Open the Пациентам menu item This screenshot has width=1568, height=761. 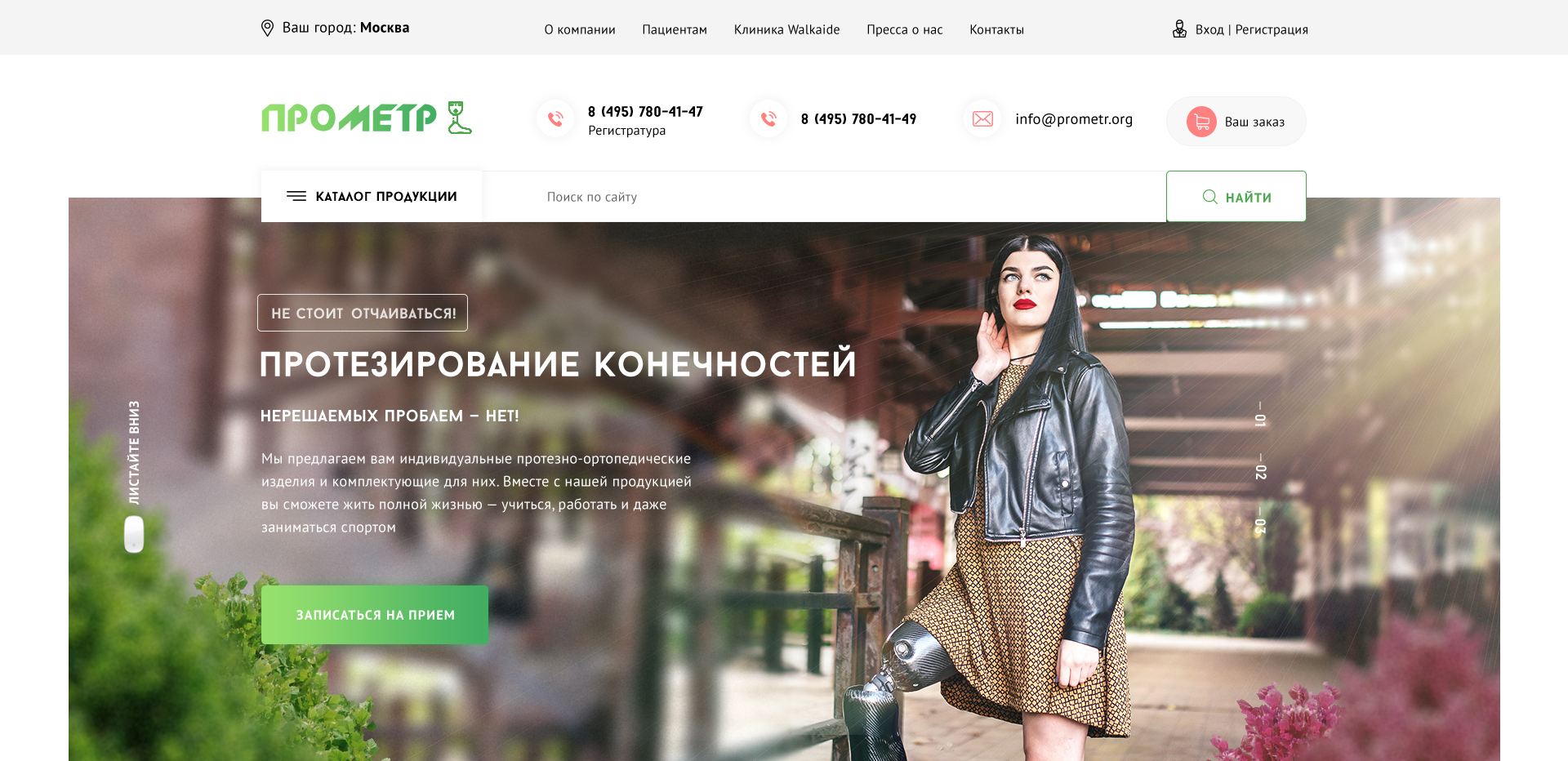pyautogui.click(x=675, y=29)
